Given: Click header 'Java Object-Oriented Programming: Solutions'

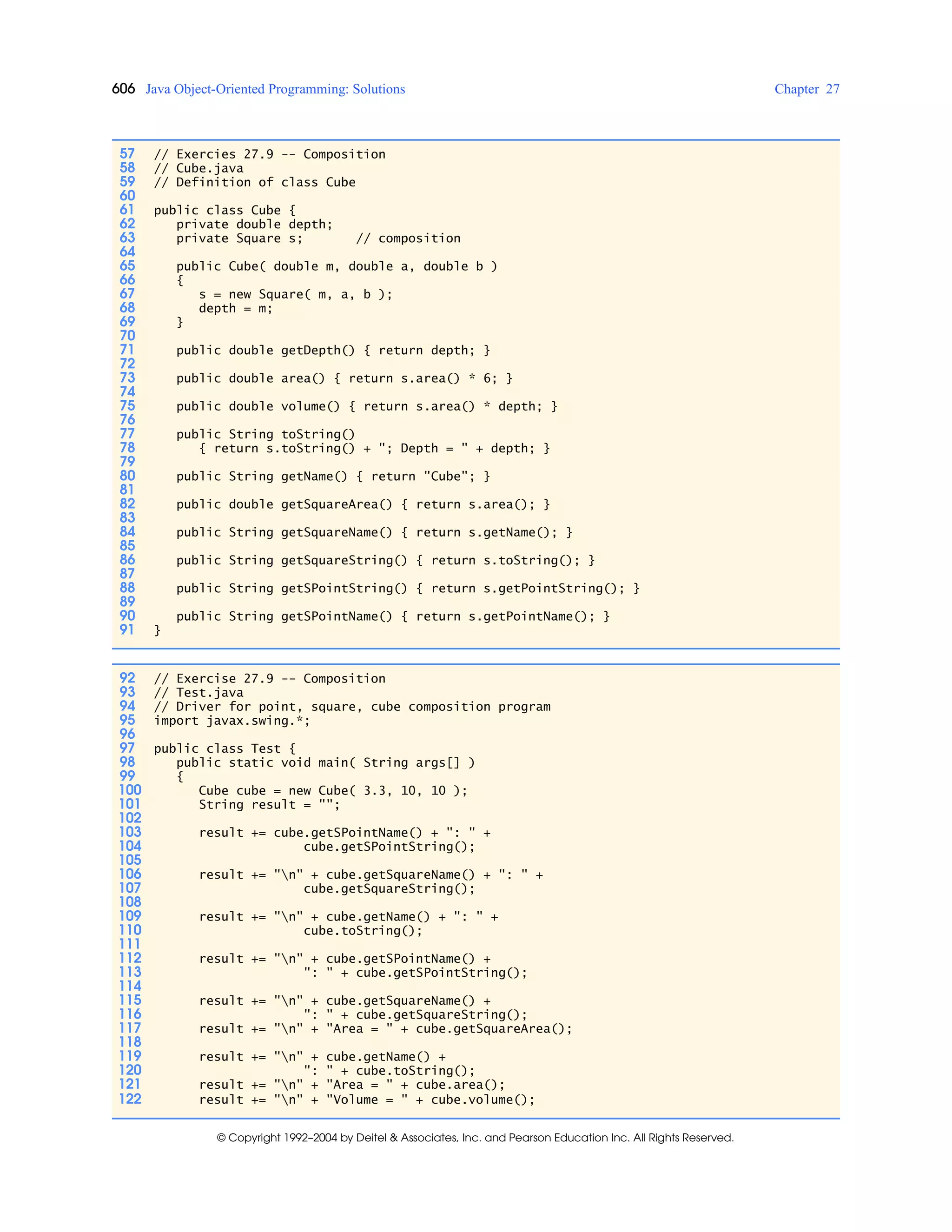Looking at the screenshot, I should pos(275,89).
